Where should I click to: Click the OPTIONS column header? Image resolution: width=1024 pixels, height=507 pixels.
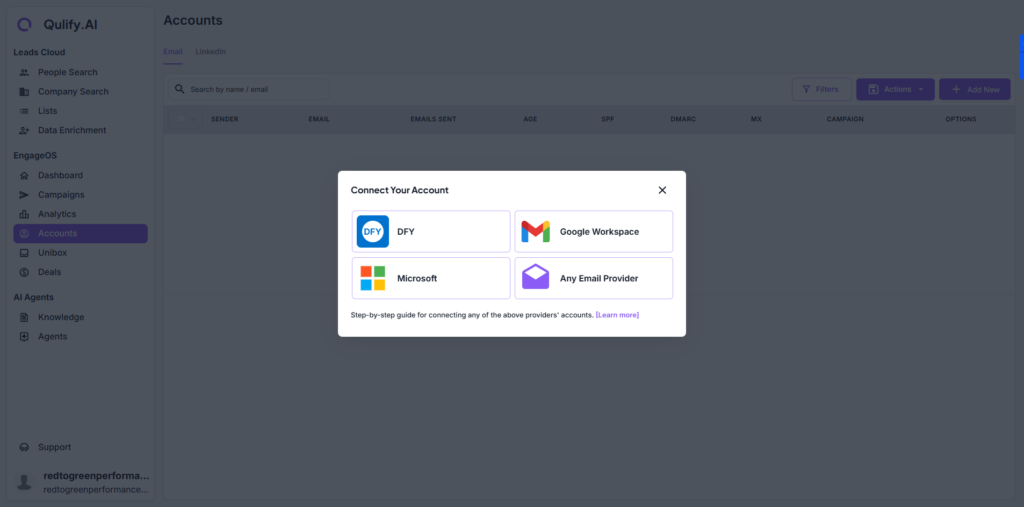[x=961, y=120]
